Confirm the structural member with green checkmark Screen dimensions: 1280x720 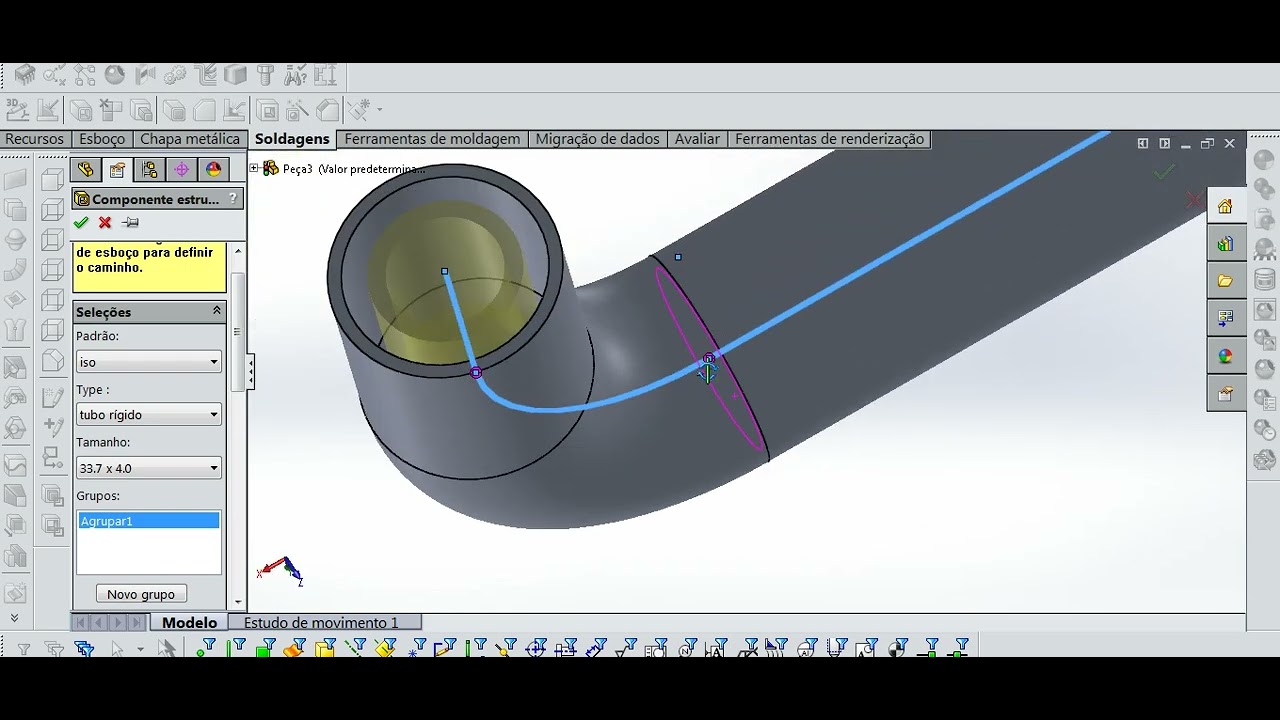tap(81, 222)
